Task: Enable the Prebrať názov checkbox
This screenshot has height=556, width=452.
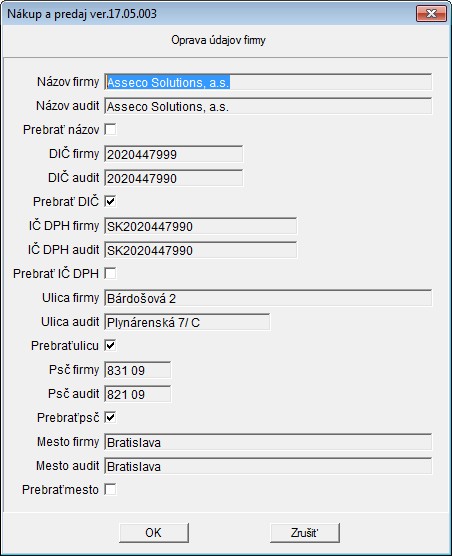Action: point(110,129)
